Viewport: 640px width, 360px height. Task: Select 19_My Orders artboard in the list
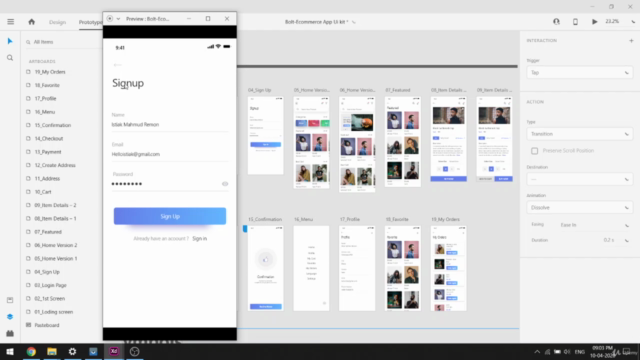pos(50,72)
